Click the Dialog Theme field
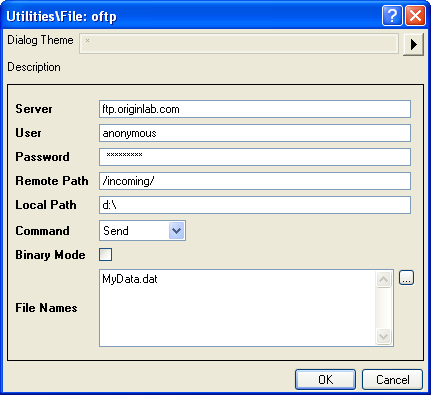This screenshot has height=395, width=431. click(x=239, y=43)
